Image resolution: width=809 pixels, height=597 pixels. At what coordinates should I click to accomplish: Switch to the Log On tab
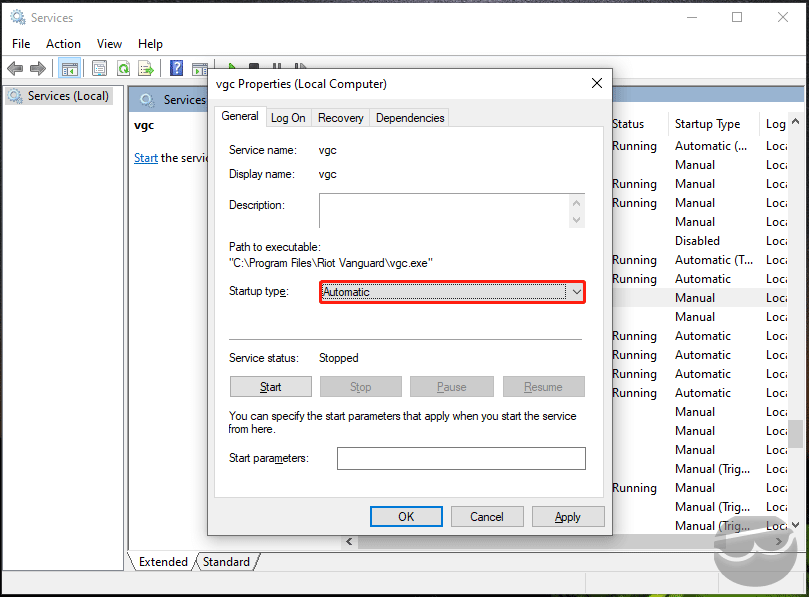(288, 118)
